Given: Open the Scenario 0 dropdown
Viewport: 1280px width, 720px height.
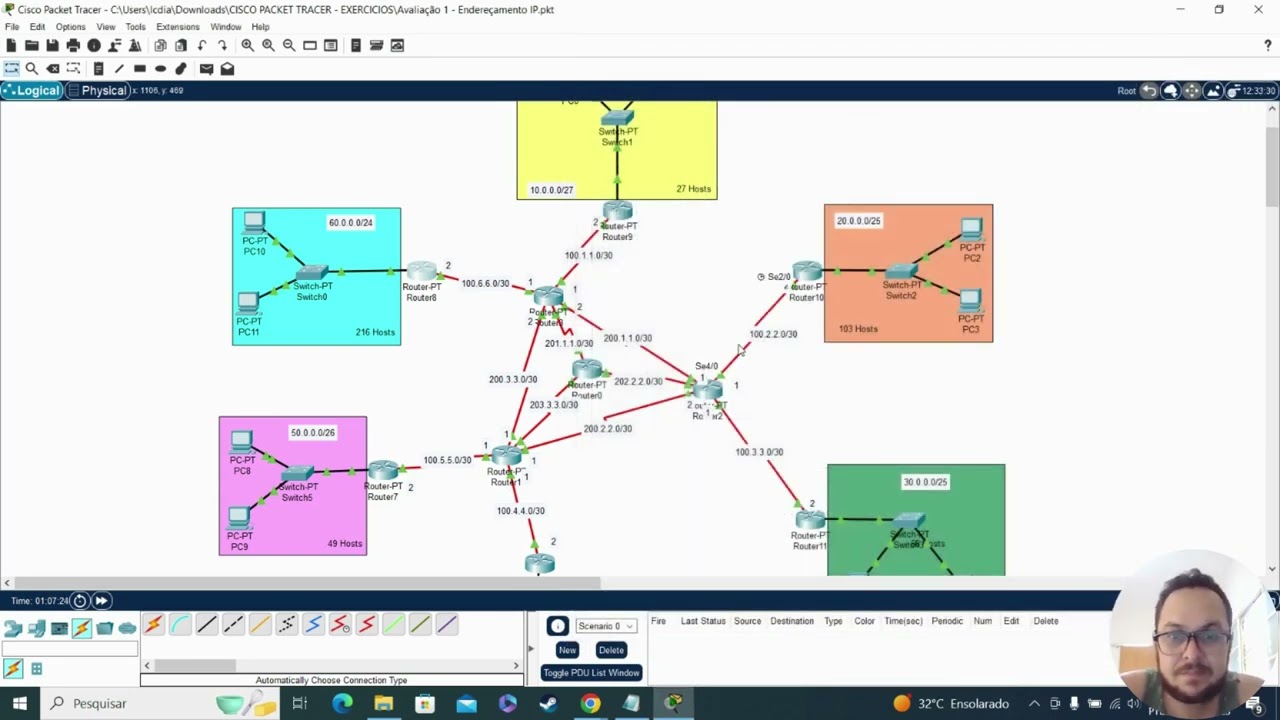Looking at the screenshot, I should [x=605, y=626].
